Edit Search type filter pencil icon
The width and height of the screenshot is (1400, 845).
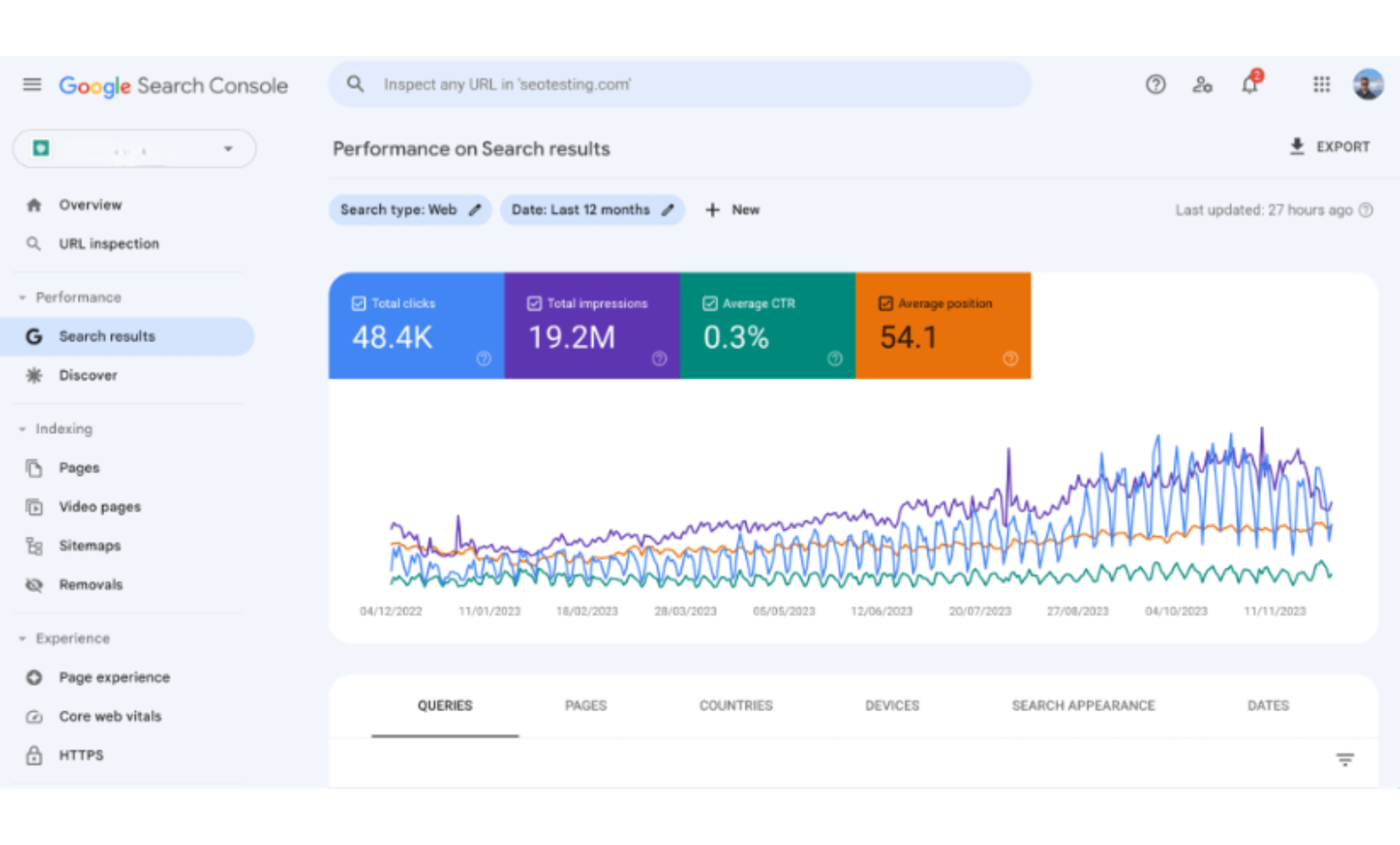point(475,210)
